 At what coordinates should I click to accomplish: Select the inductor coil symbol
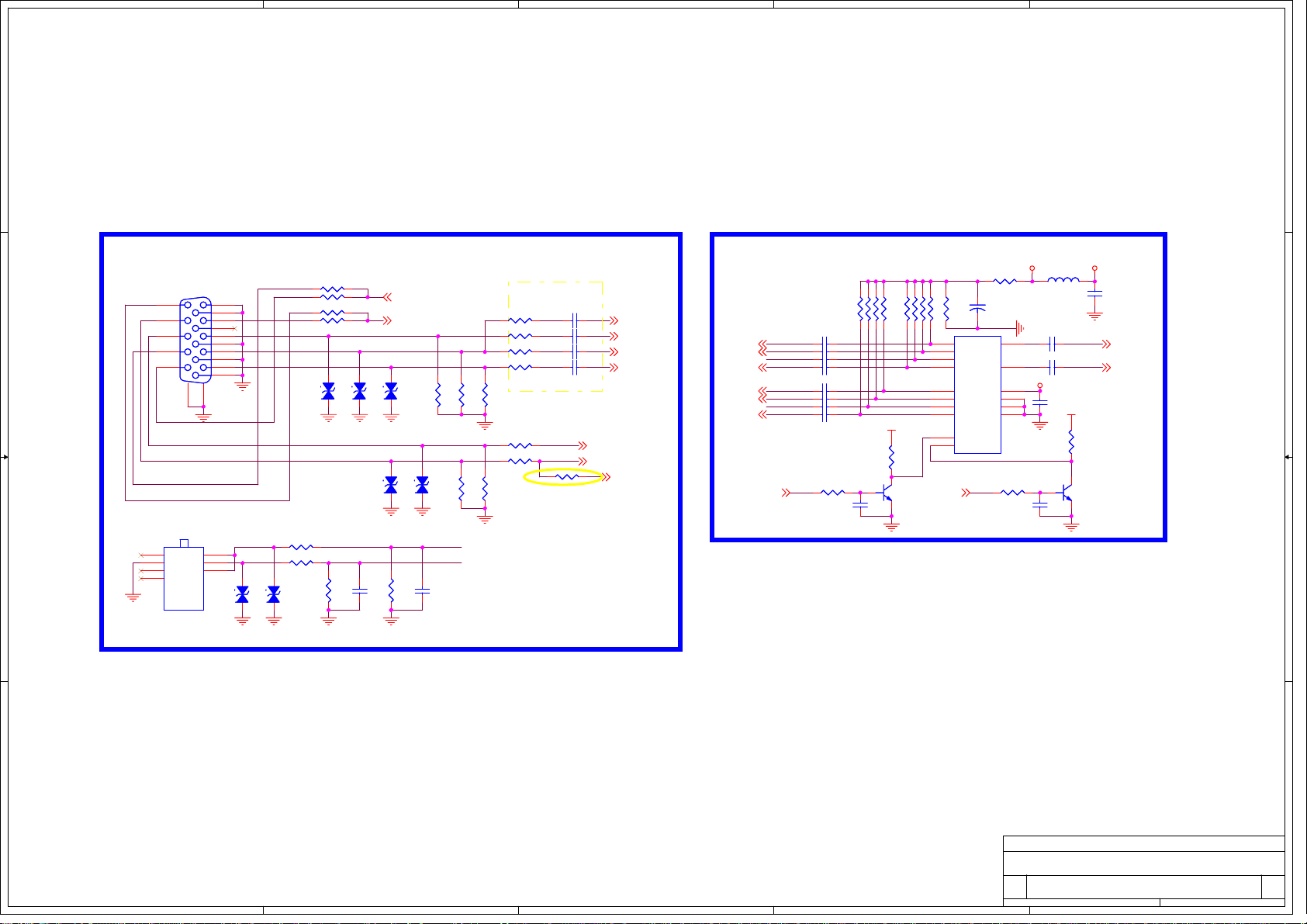pyautogui.click(x=1063, y=281)
